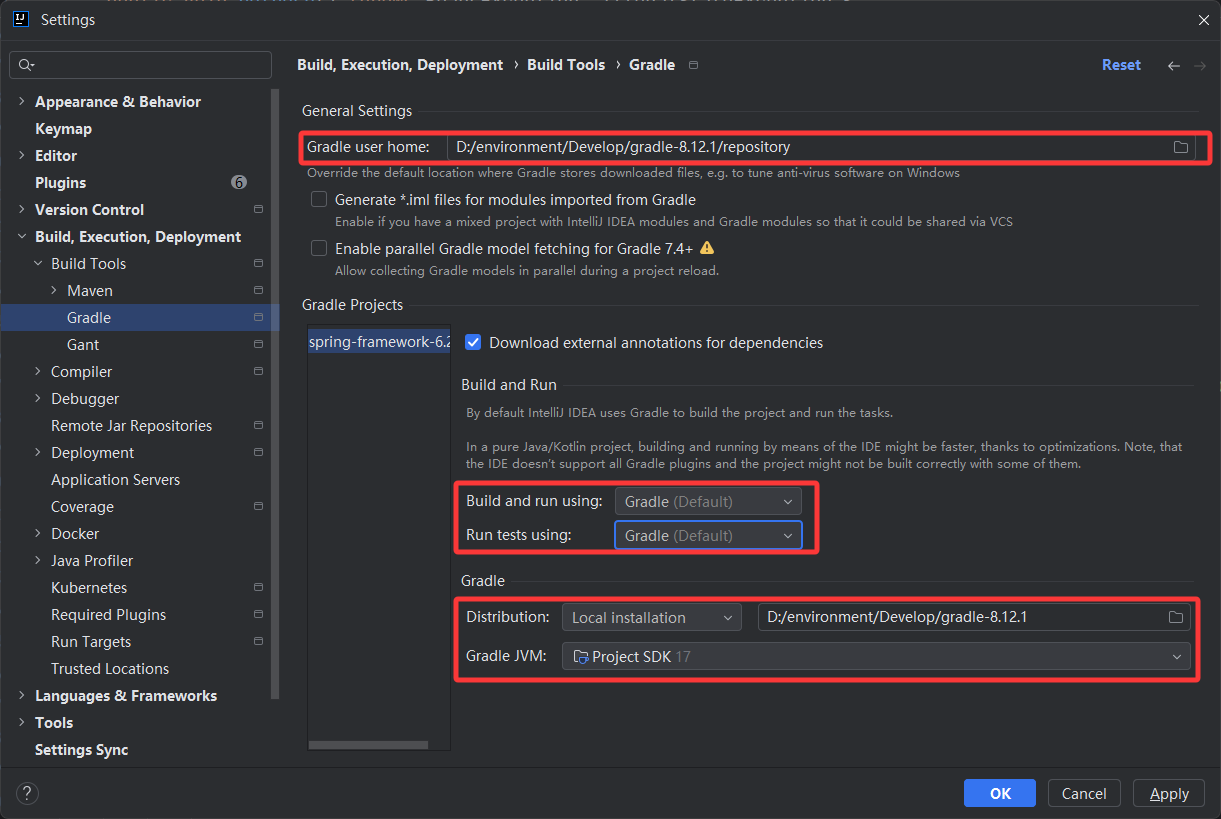The height and width of the screenshot is (819, 1221).
Task: Click the project-level icon on Version Control row
Action: click(x=258, y=210)
